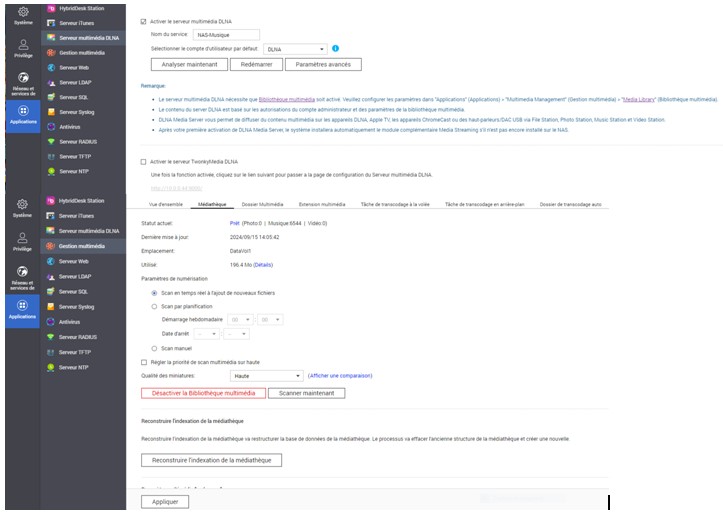Screen dimensions: 723x513
Task: Uncheck Activer le serveur multimédia DLNA
Action: (143, 20)
